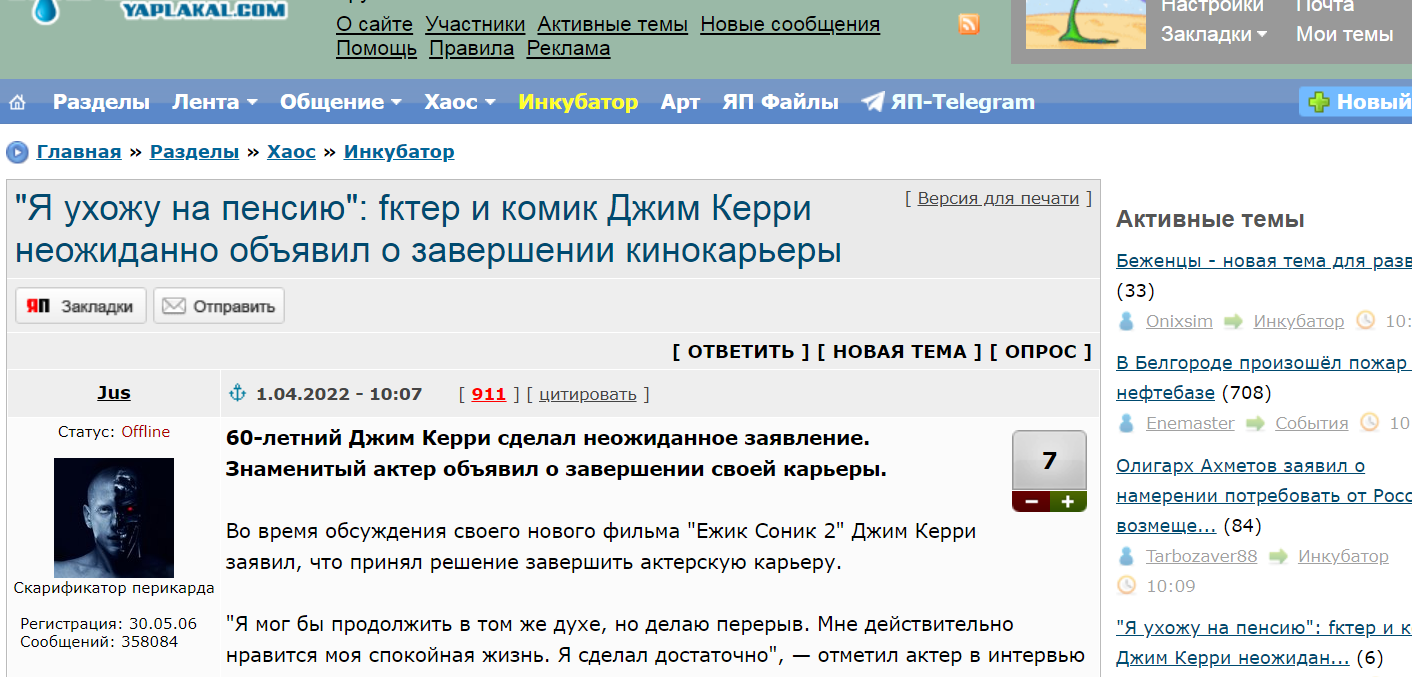Open События section link in sidebar
This screenshot has height=677, width=1412.
pyautogui.click(x=1311, y=423)
